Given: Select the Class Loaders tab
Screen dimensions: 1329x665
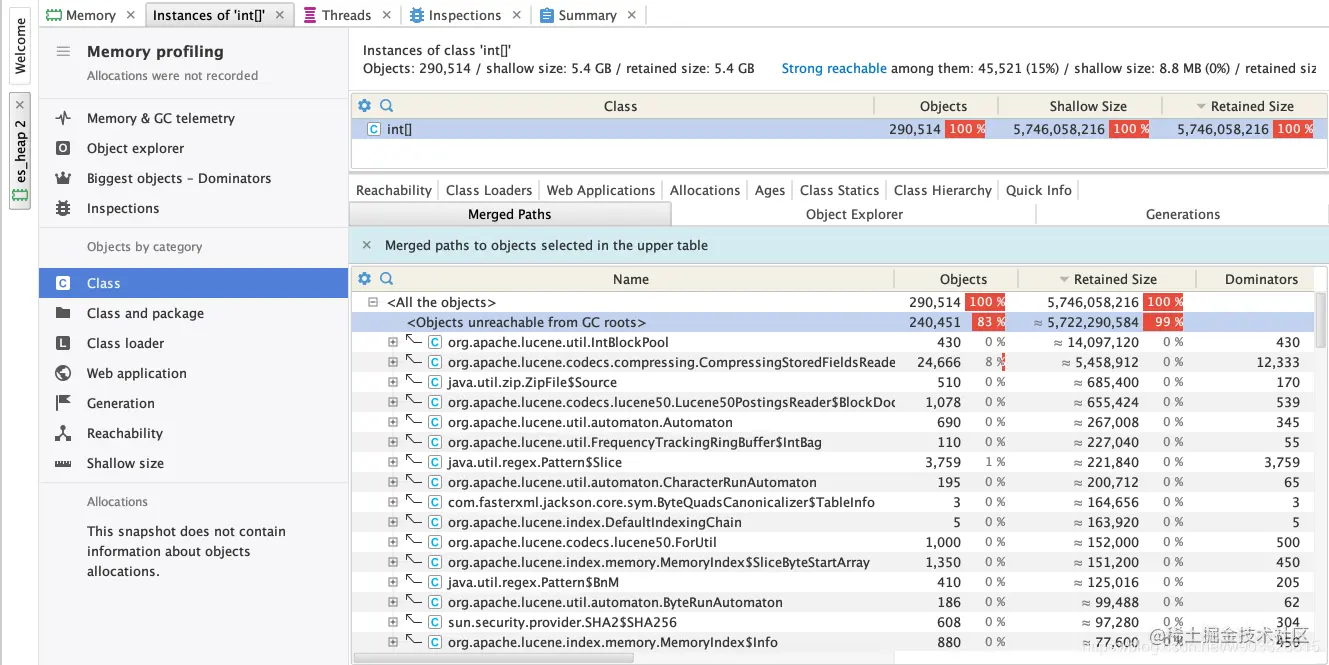Looking at the screenshot, I should tap(489, 190).
